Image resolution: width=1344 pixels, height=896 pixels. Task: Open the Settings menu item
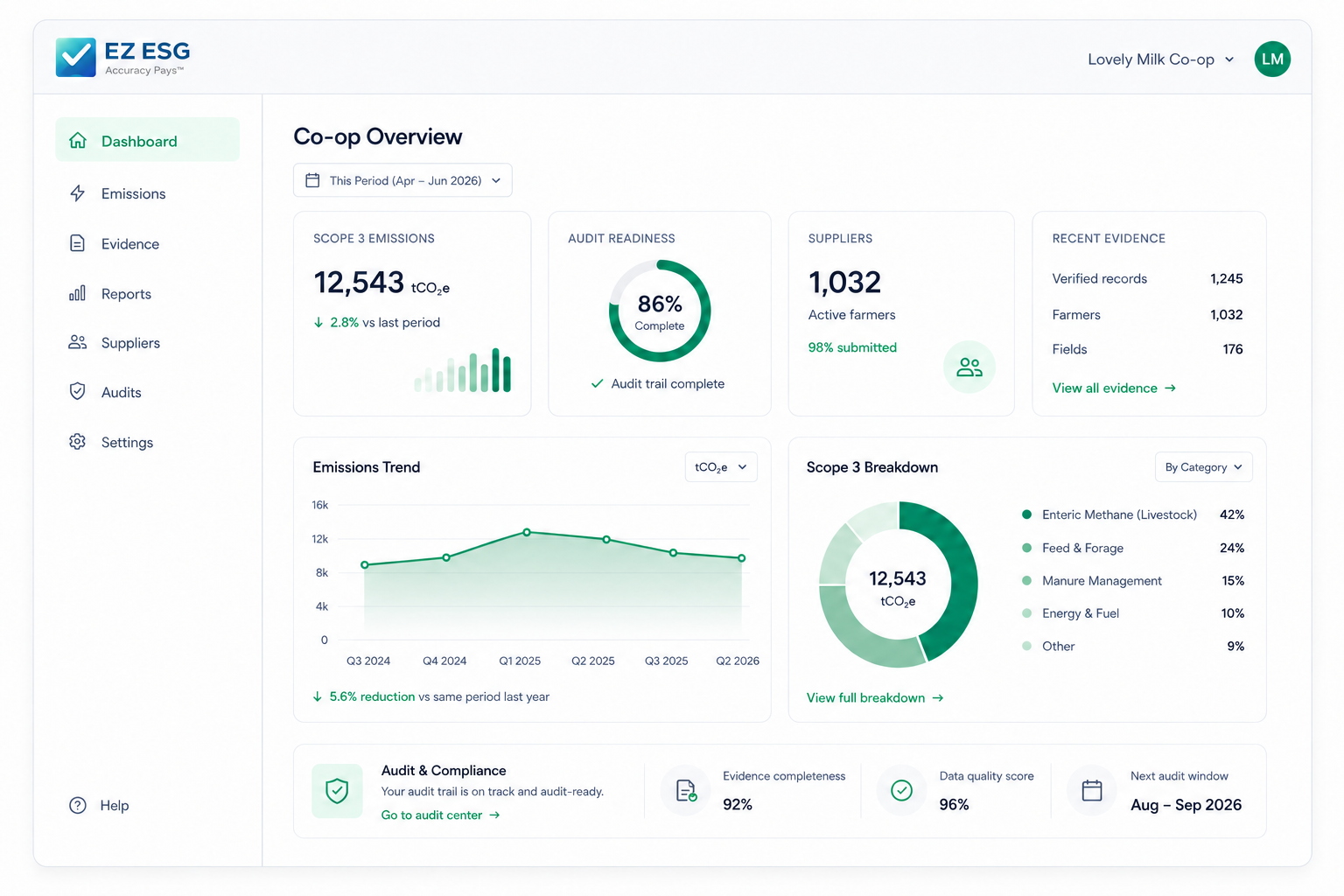147,442
